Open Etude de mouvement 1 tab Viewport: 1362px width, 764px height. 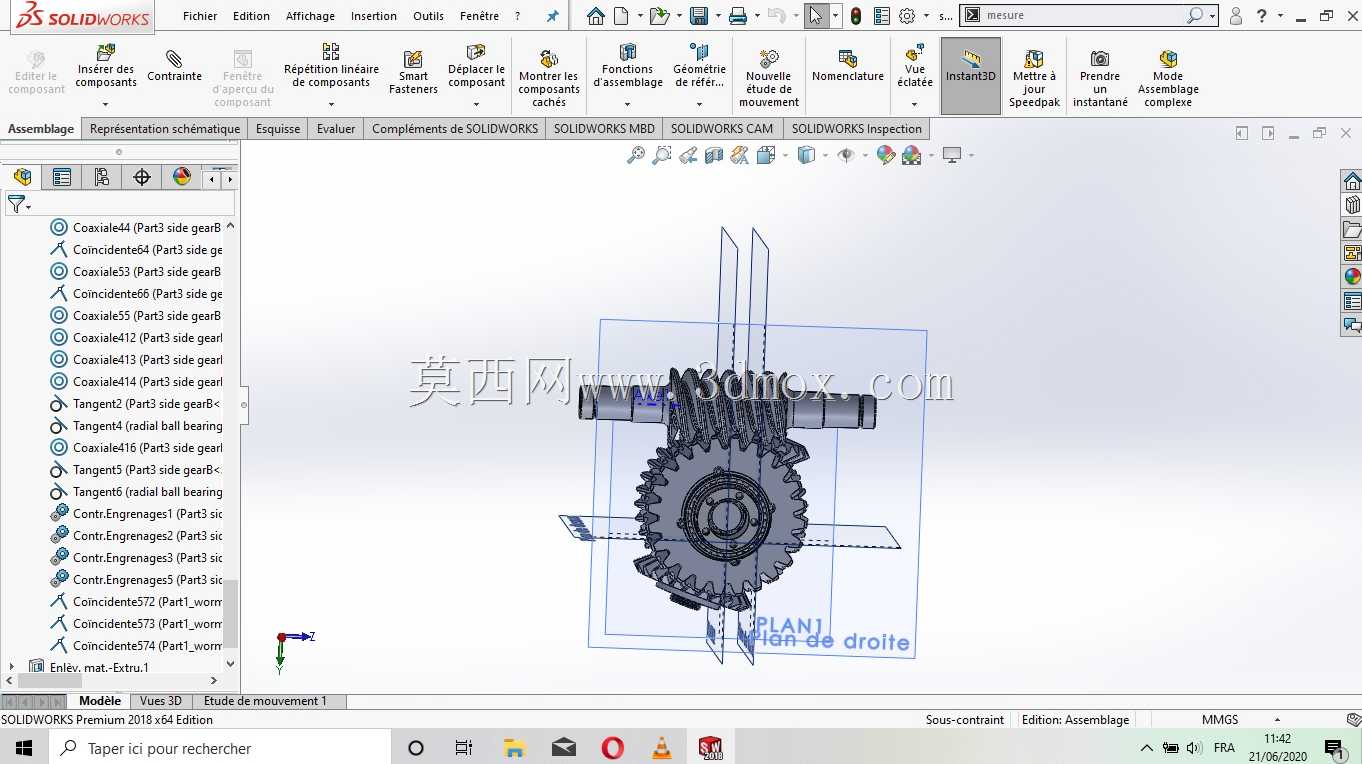coord(265,701)
